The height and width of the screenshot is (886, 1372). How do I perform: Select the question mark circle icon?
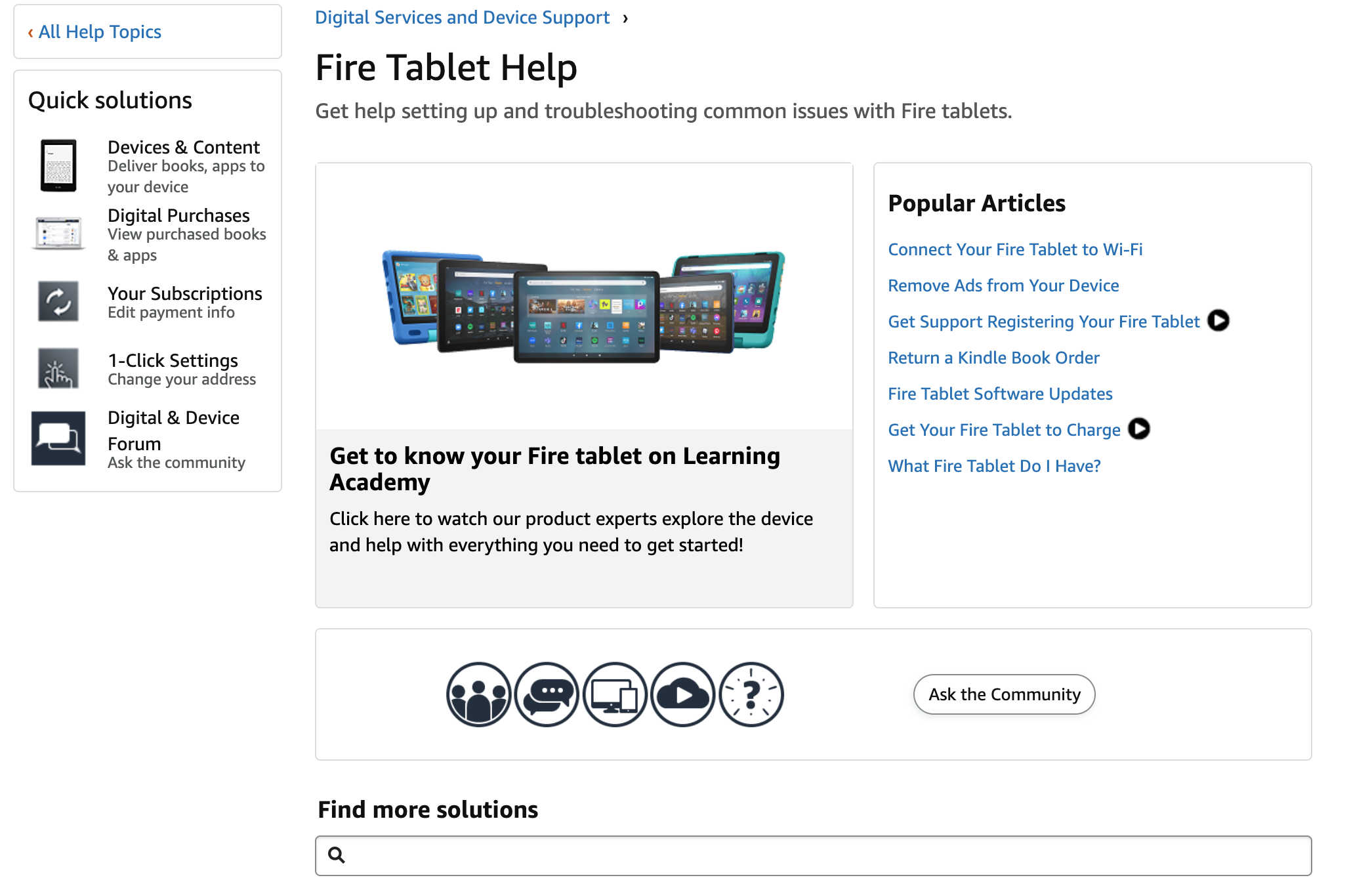pyautogui.click(x=751, y=694)
